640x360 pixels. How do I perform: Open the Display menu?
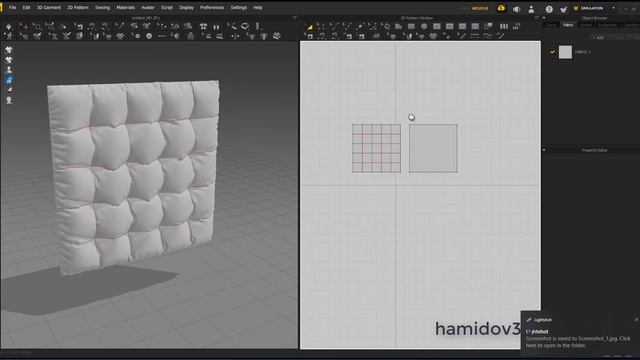click(187, 8)
